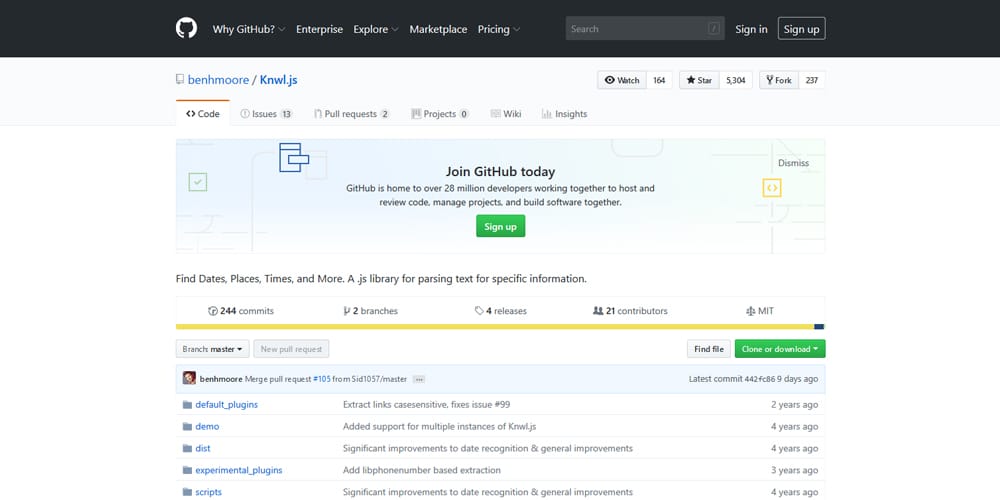Click benhmoore author name in commit row
Screen dimensions: 1000x500
[x=221, y=379]
